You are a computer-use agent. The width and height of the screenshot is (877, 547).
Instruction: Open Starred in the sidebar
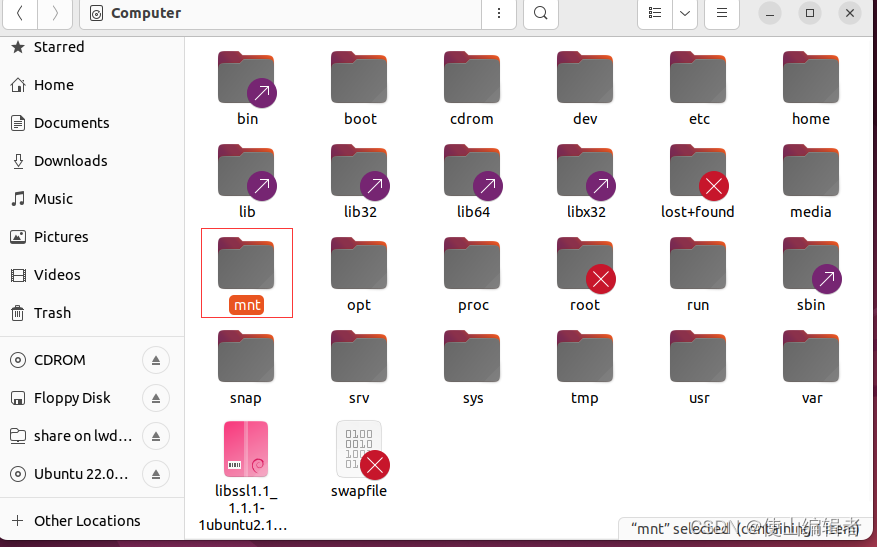point(92,47)
